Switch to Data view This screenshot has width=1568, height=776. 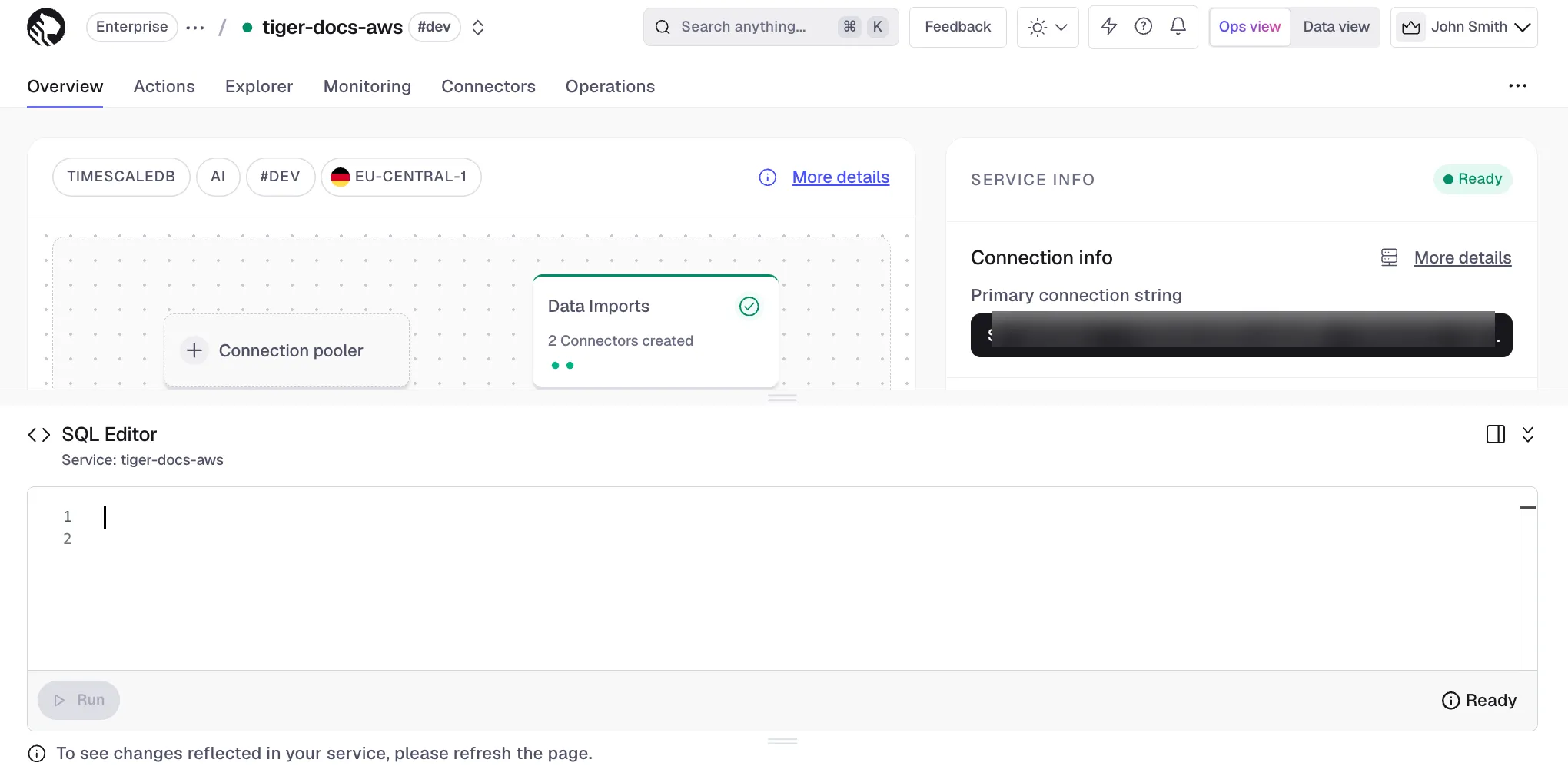tap(1336, 27)
